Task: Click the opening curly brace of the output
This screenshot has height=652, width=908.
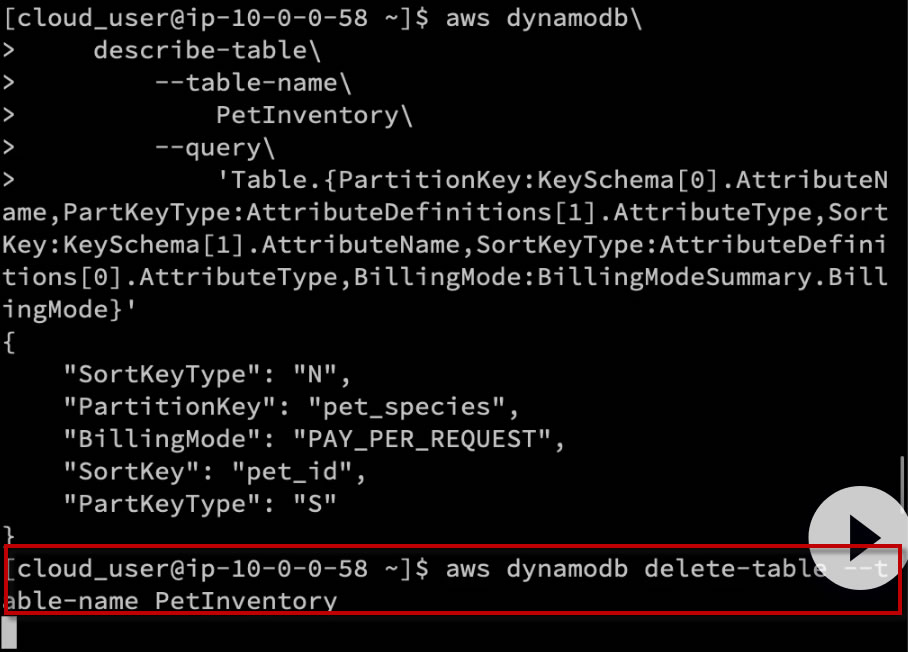Action: pyautogui.click(x=10, y=343)
